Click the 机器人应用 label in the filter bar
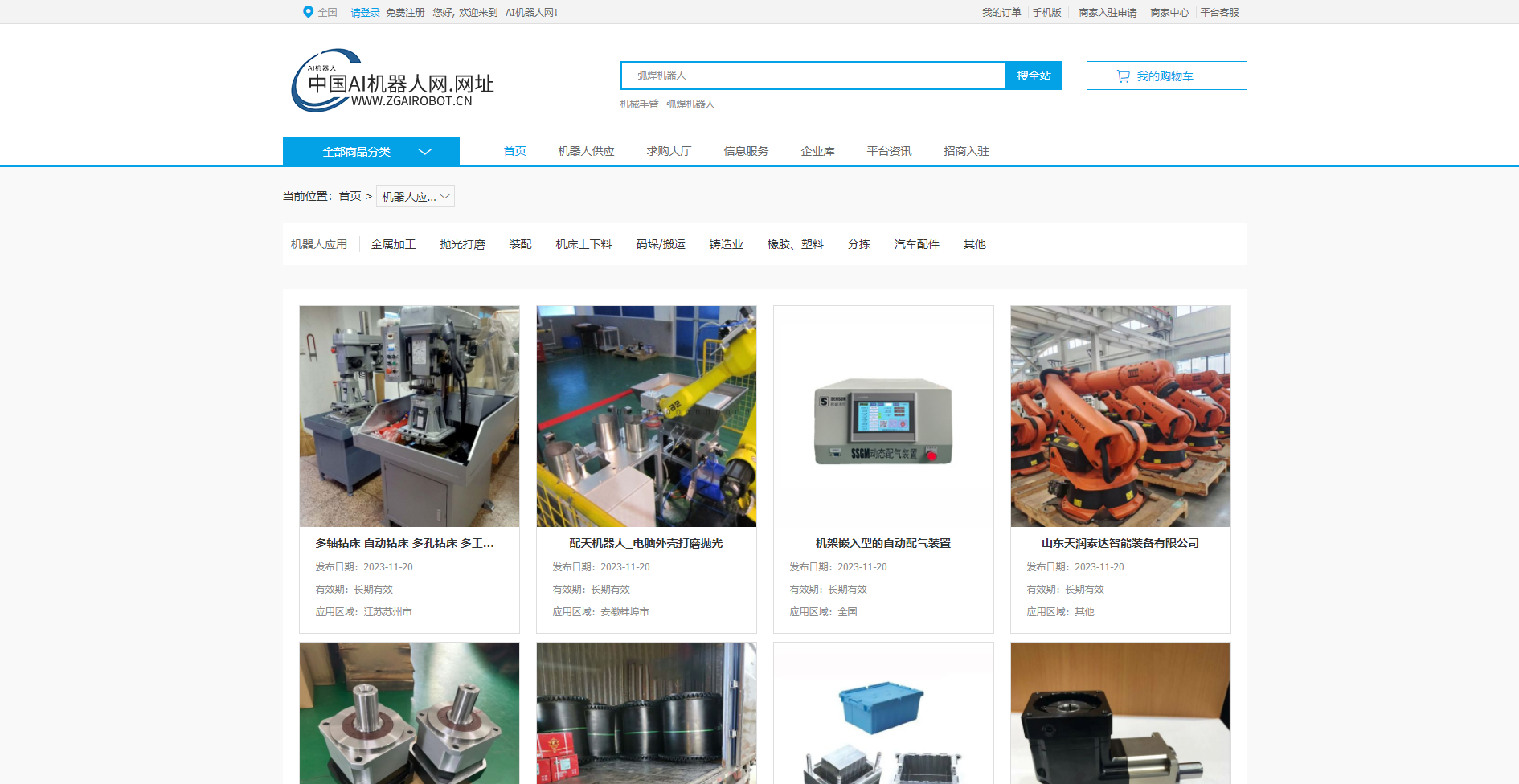The height and width of the screenshot is (784, 1519). click(319, 244)
